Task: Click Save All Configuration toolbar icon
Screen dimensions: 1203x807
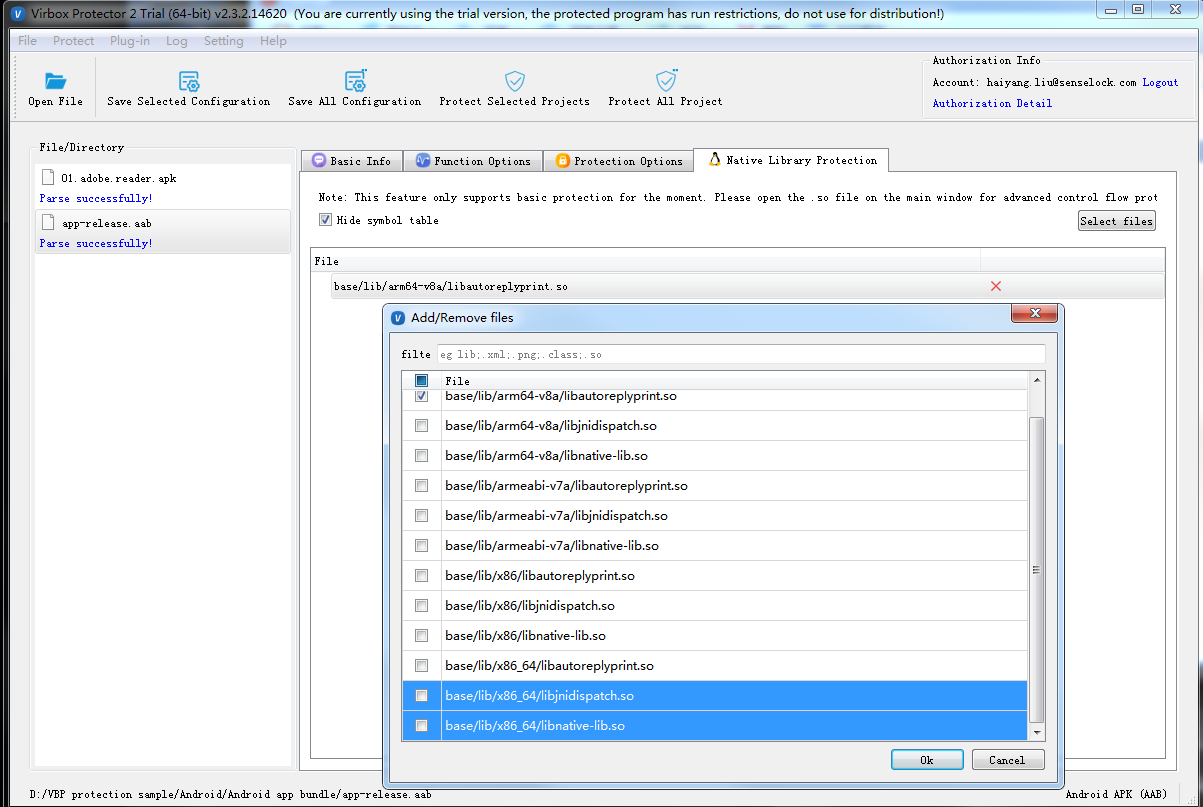Action: pyautogui.click(x=355, y=81)
